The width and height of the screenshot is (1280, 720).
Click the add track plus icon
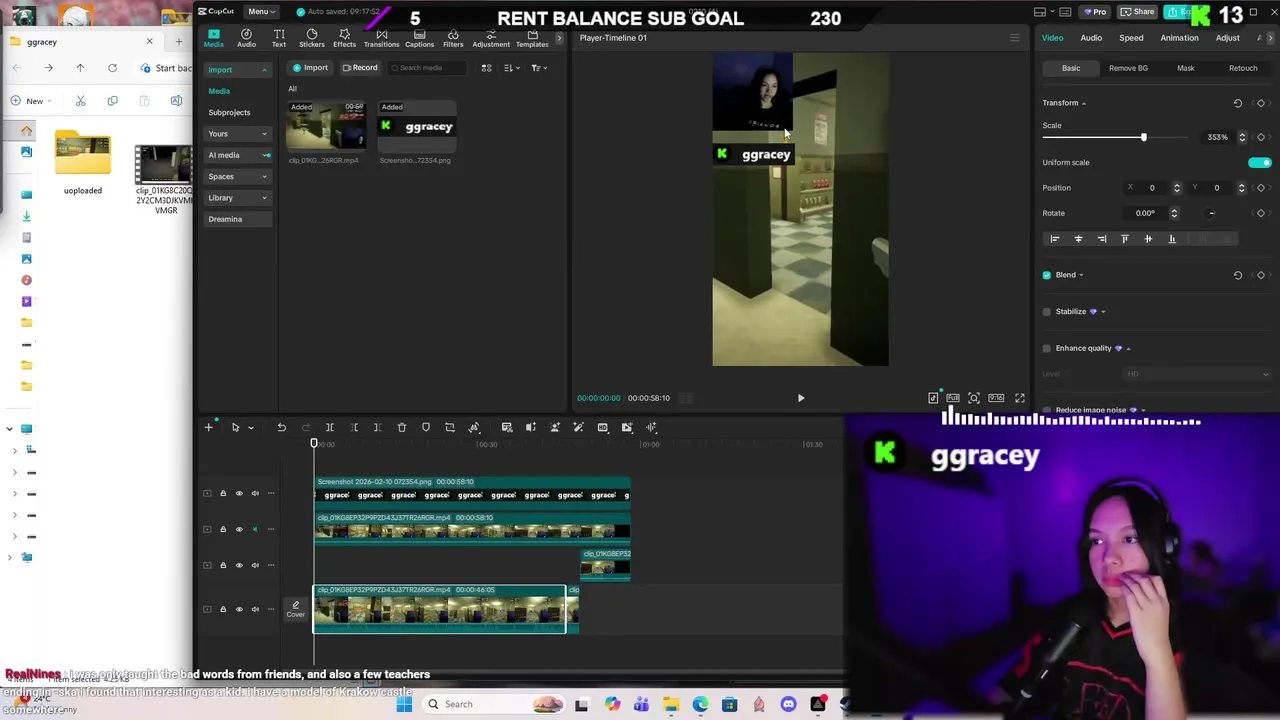coord(208,428)
